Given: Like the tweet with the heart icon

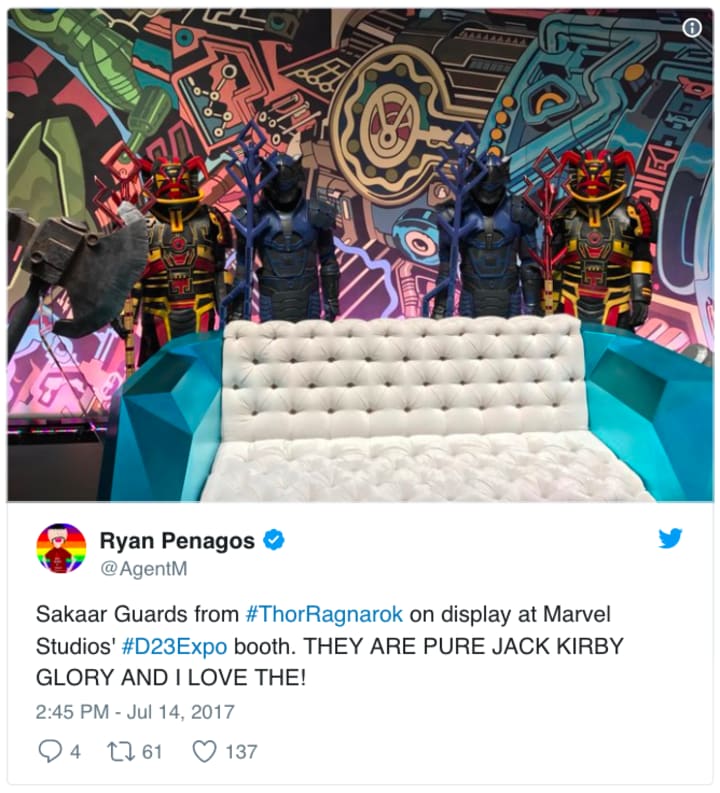Looking at the screenshot, I should [x=205, y=751].
